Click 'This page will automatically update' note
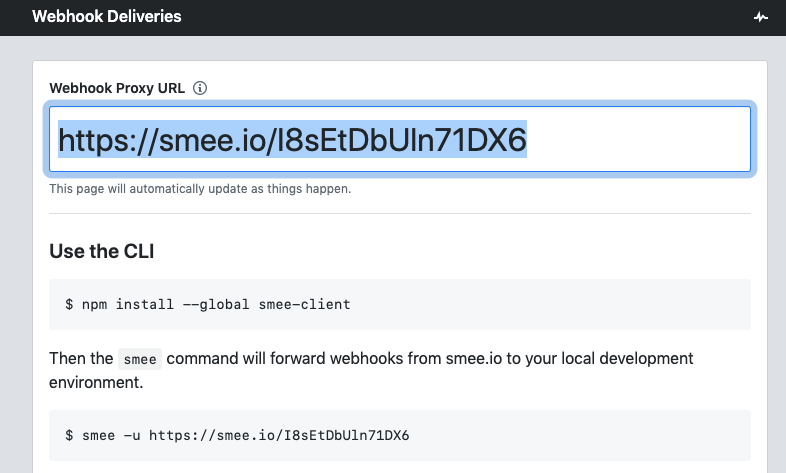The image size is (786, 473). [x=200, y=189]
